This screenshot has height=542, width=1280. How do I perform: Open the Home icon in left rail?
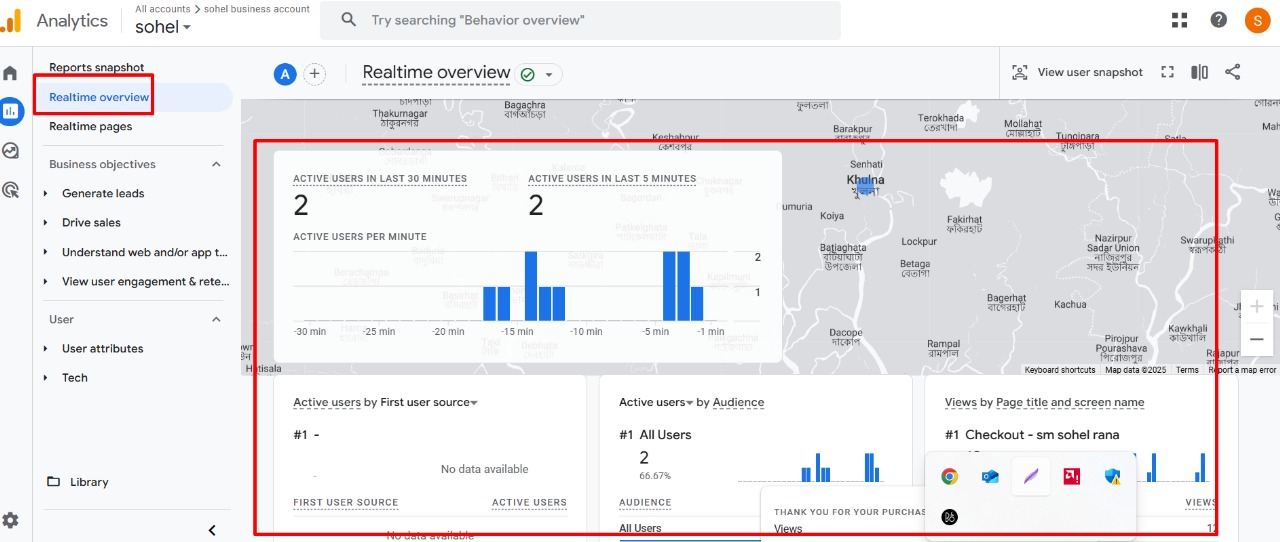(10, 73)
